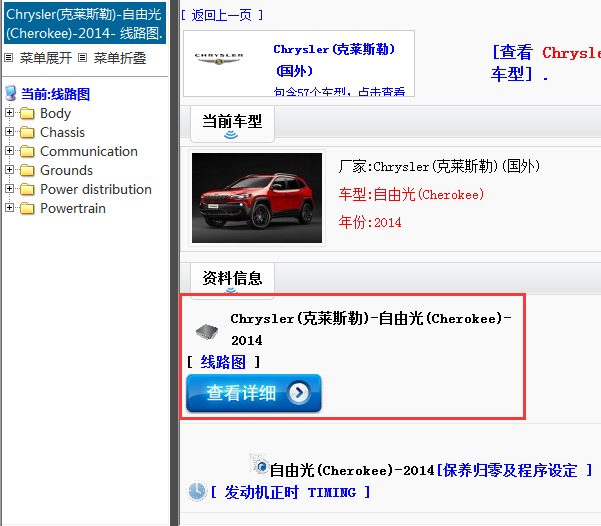Expand the Communication tree node
Image resolution: width=601 pixels, height=526 pixels.
pyautogui.click(x=9, y=151)
